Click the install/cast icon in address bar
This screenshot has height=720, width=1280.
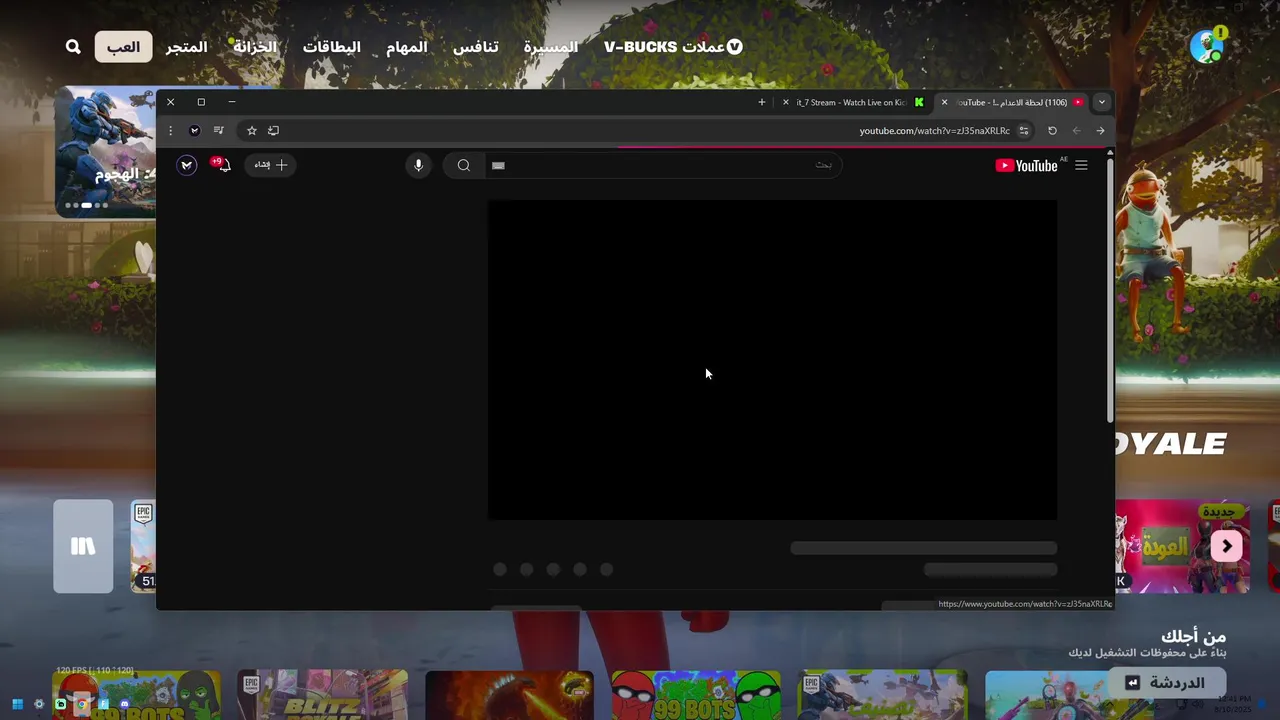[273, 131]
